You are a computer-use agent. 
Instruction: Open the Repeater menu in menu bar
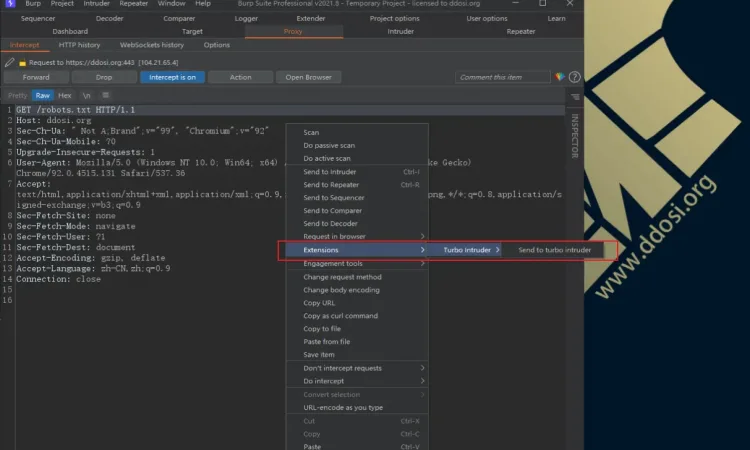click(133, 3)
